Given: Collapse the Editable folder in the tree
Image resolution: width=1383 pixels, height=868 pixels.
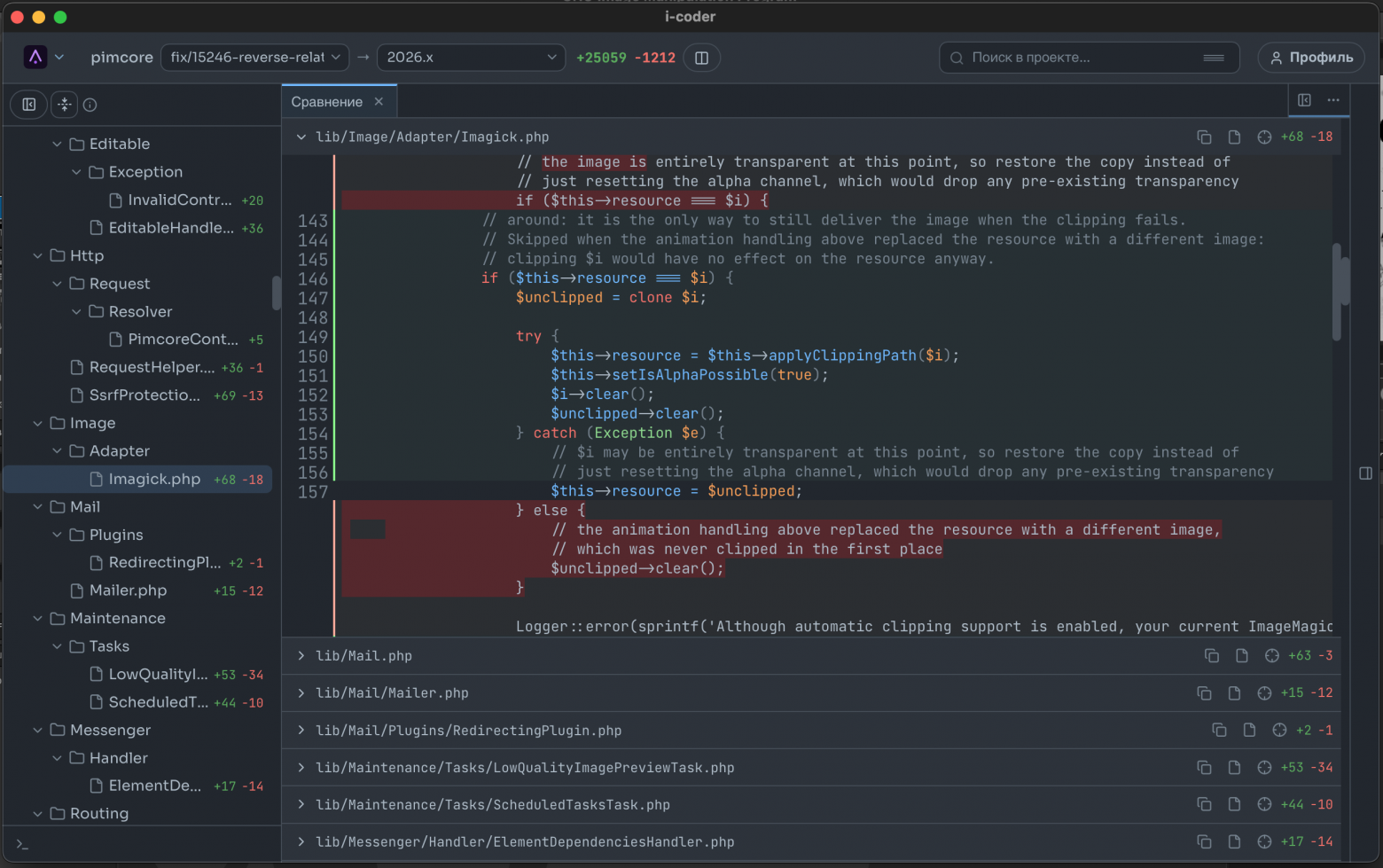Looking at the screenshot, I should point(57,144).
